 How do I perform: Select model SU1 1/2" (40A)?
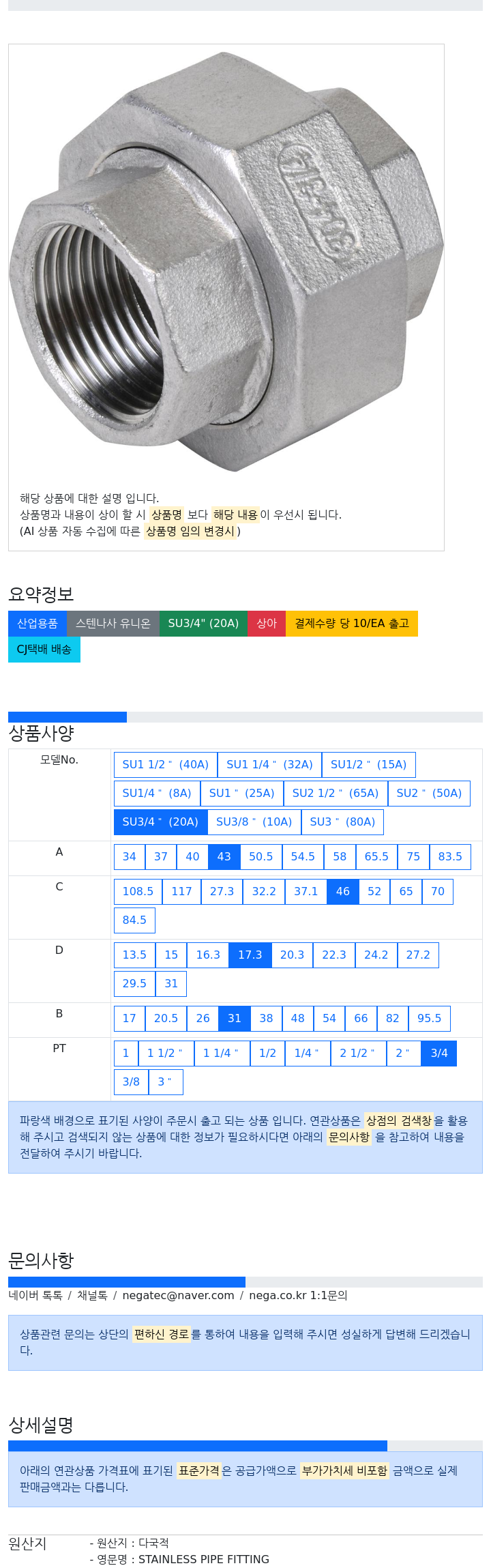(x=166, y=765)
